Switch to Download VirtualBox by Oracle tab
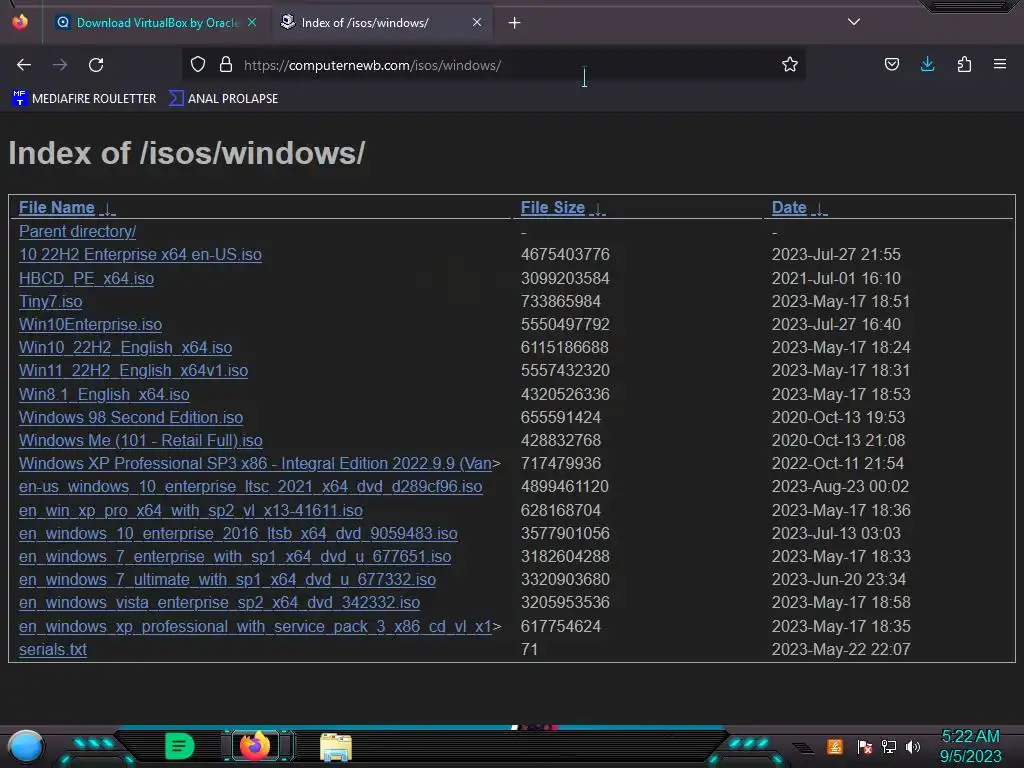 (156, 23)
